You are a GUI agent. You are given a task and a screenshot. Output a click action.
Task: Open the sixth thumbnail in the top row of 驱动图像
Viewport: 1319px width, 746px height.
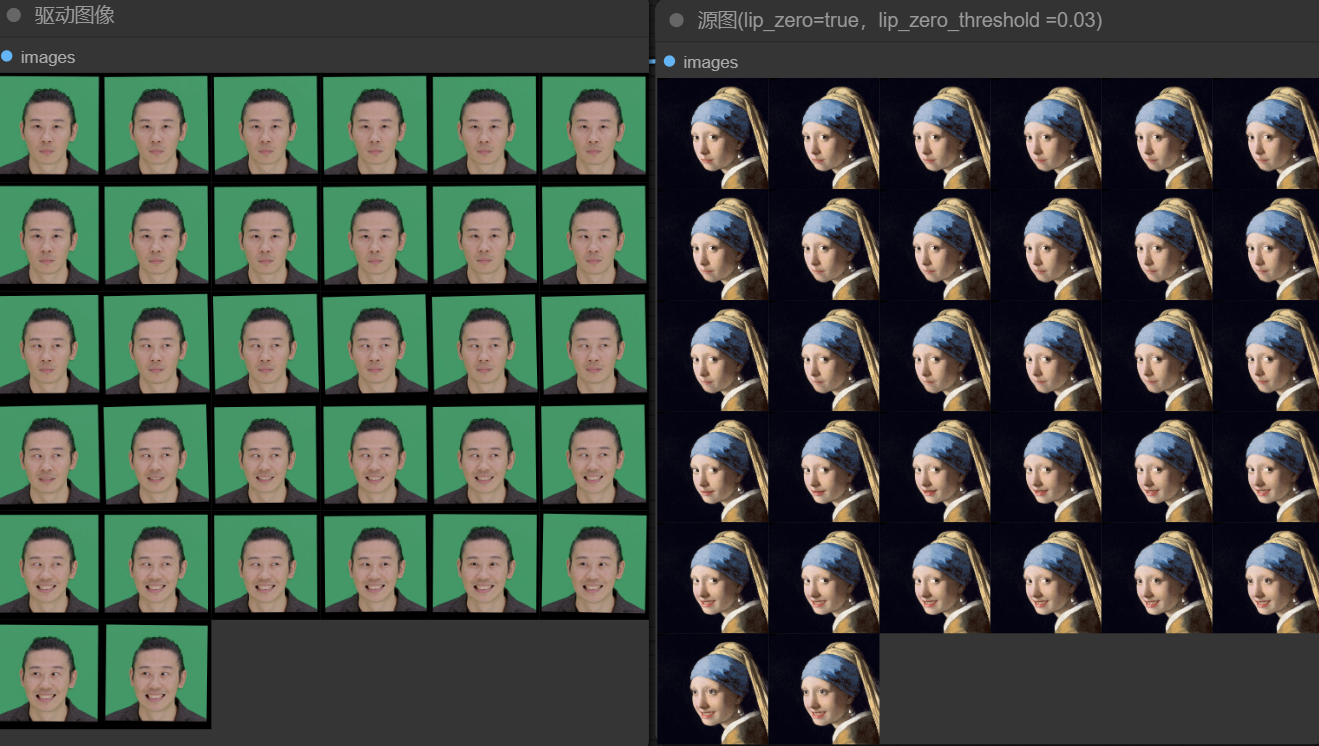click(594, 125)
